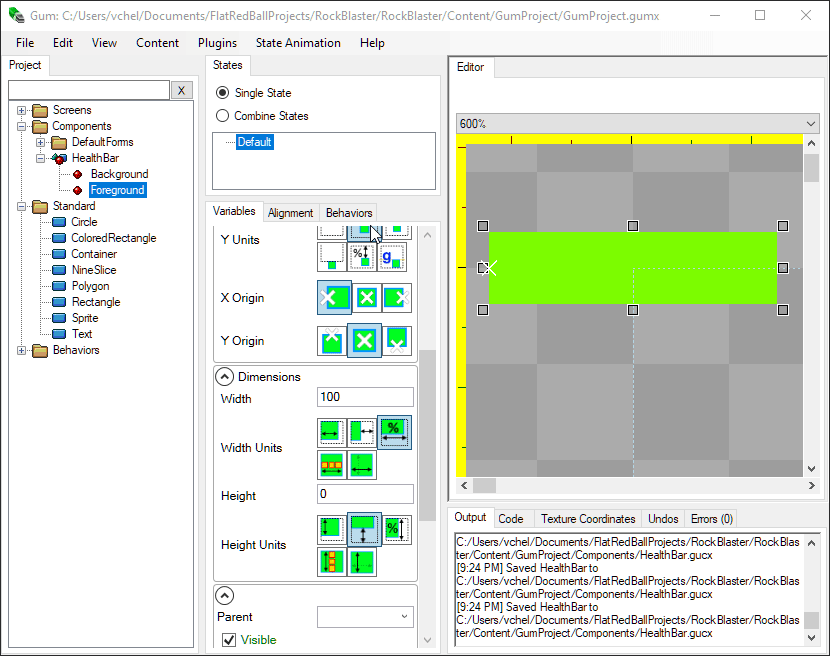Viewport: 830px width, 656px height.
Task: Click the ColoredRectangle standard element icon
Action: coord(59,238)
